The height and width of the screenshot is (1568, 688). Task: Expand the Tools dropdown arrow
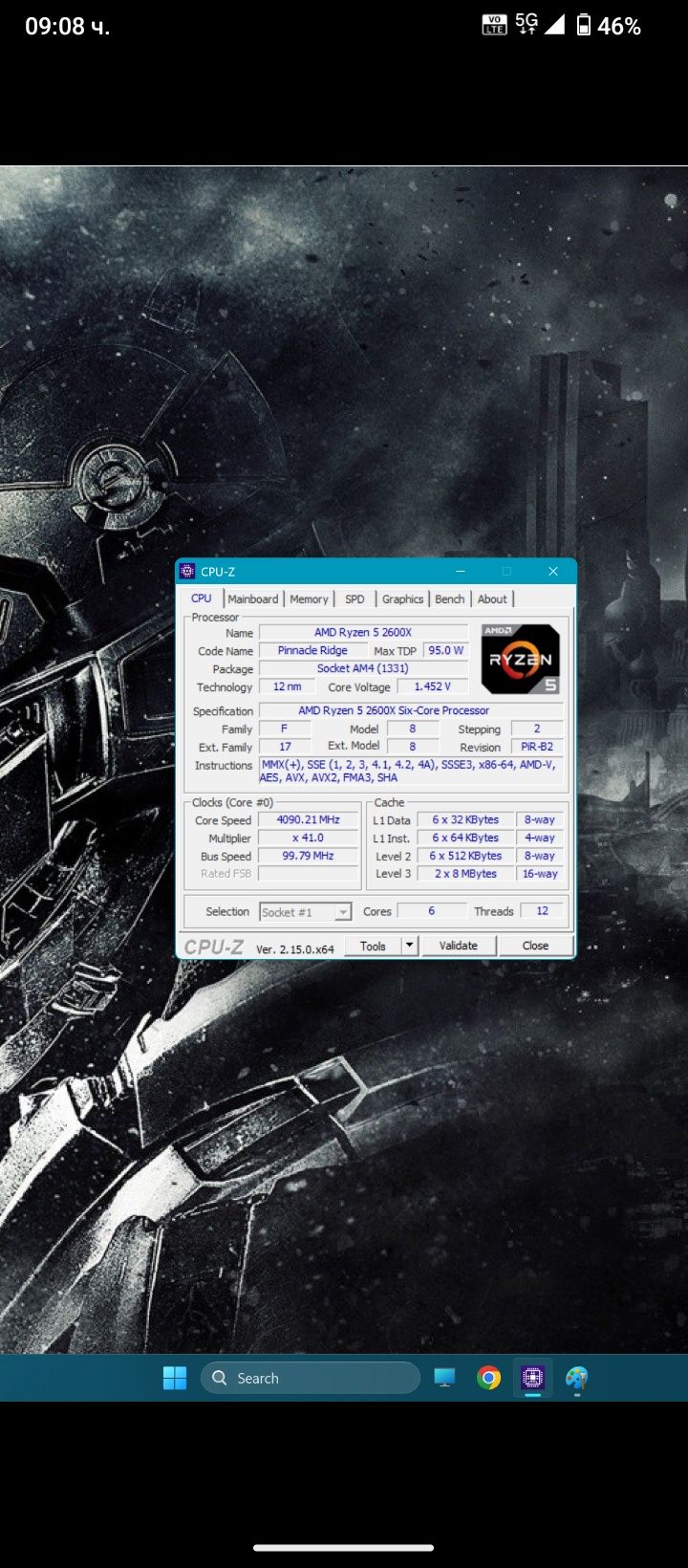click(409, 946)
